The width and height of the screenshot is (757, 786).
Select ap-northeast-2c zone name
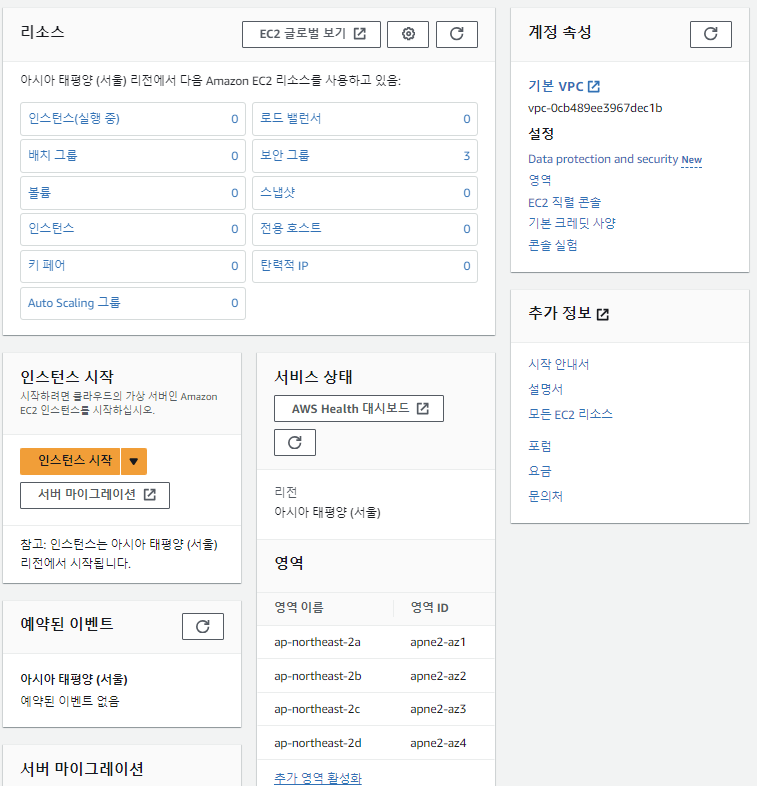317,709
